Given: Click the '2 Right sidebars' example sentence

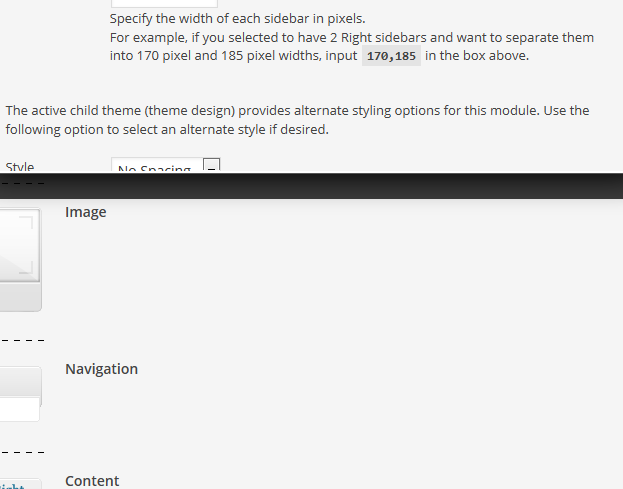Looking at the screenshot, I should coord(351,37).
